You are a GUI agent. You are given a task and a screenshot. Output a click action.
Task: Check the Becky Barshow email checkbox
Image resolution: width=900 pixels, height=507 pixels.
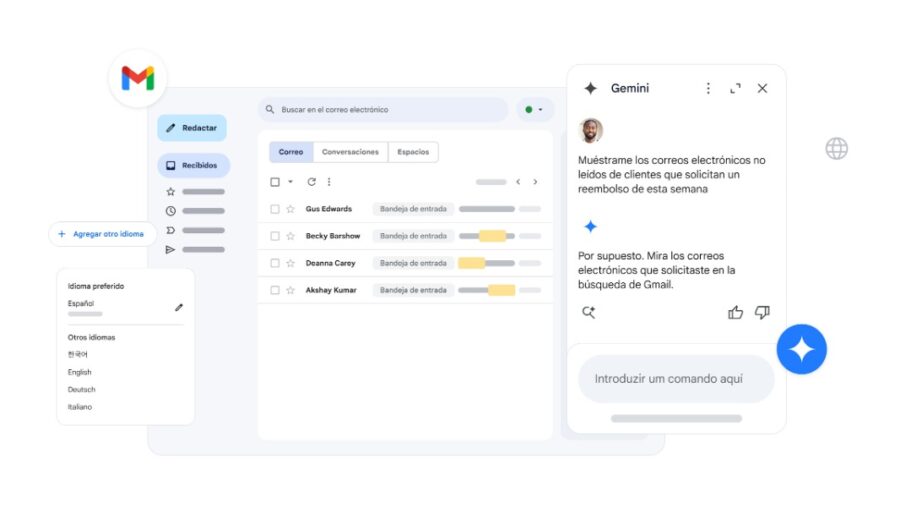(275, 236)
